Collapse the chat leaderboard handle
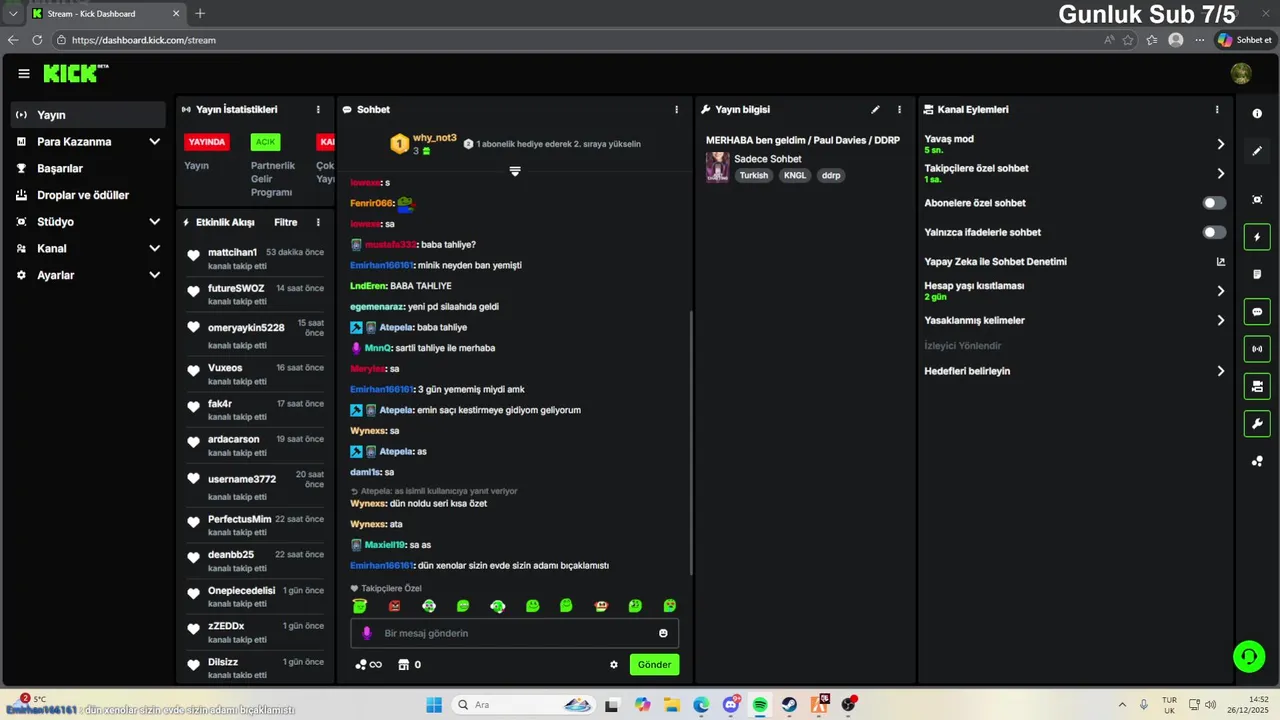This screenshot has height=720, width=1280. point(515,172)
